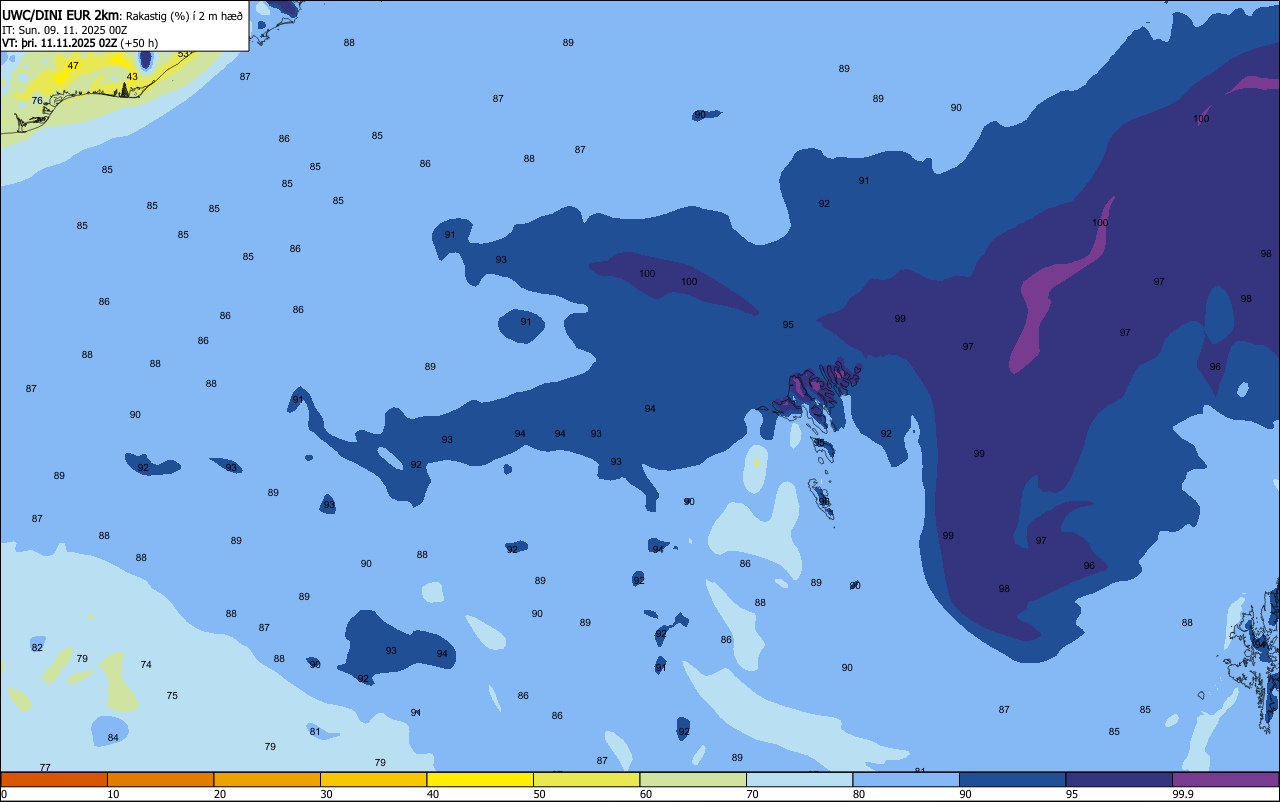Select the 'Rakastig (%) í 2 m hæð' label
Viewport: 1280px width, 802px height.
pos(184,16)
